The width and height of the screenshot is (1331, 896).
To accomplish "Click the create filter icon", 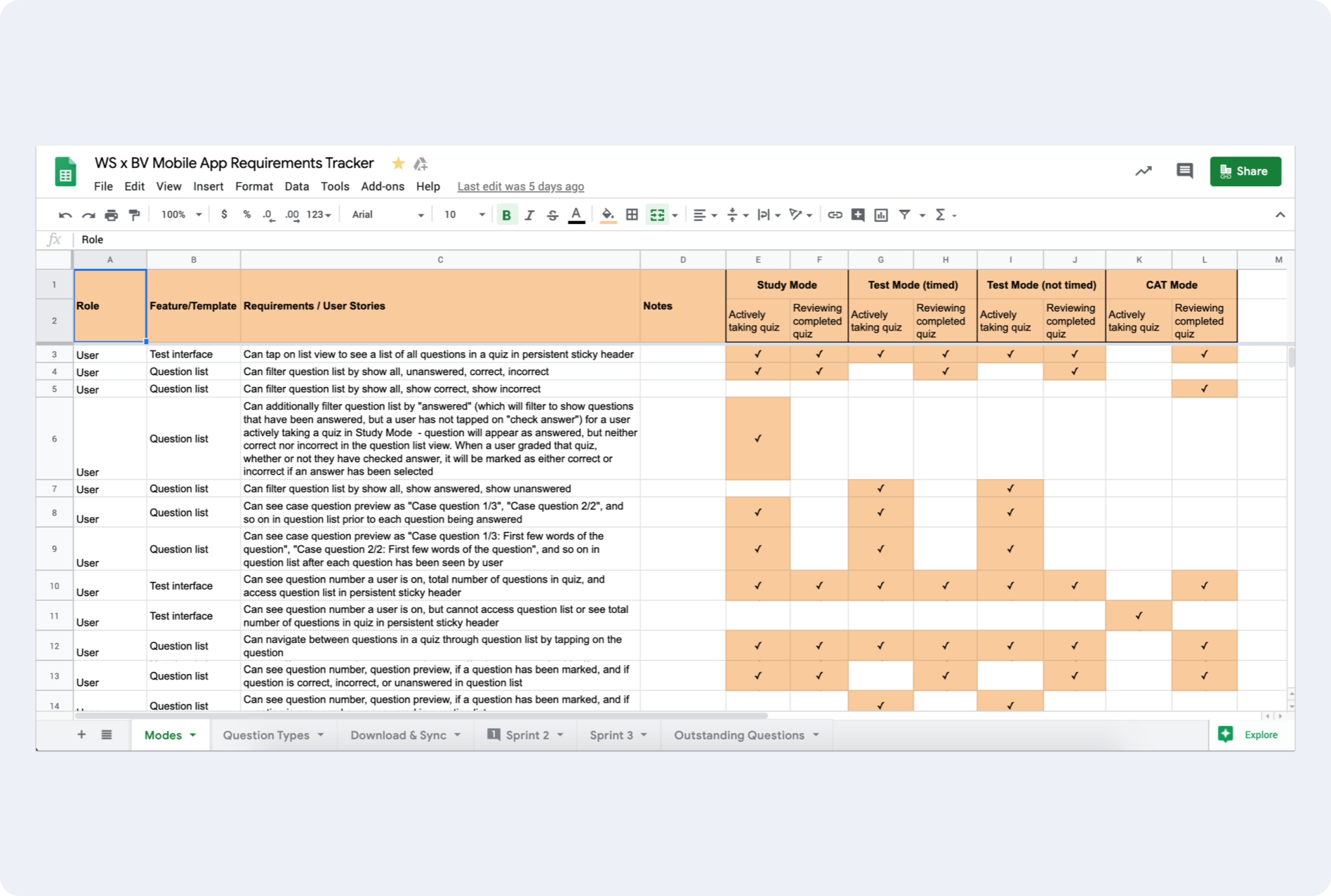I will [904, 215].
